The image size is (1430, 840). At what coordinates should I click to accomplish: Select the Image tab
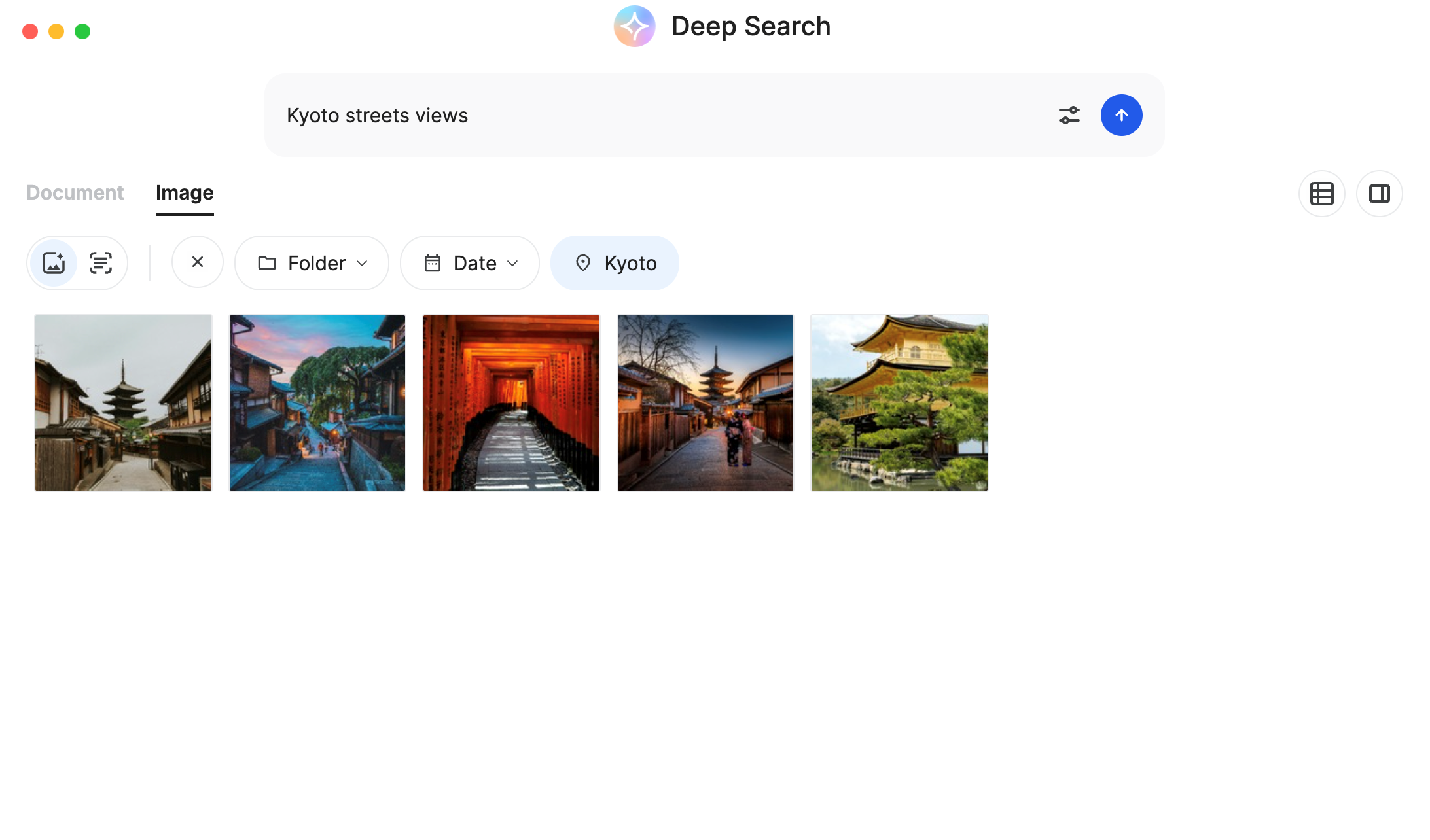[x=184, y=192]
